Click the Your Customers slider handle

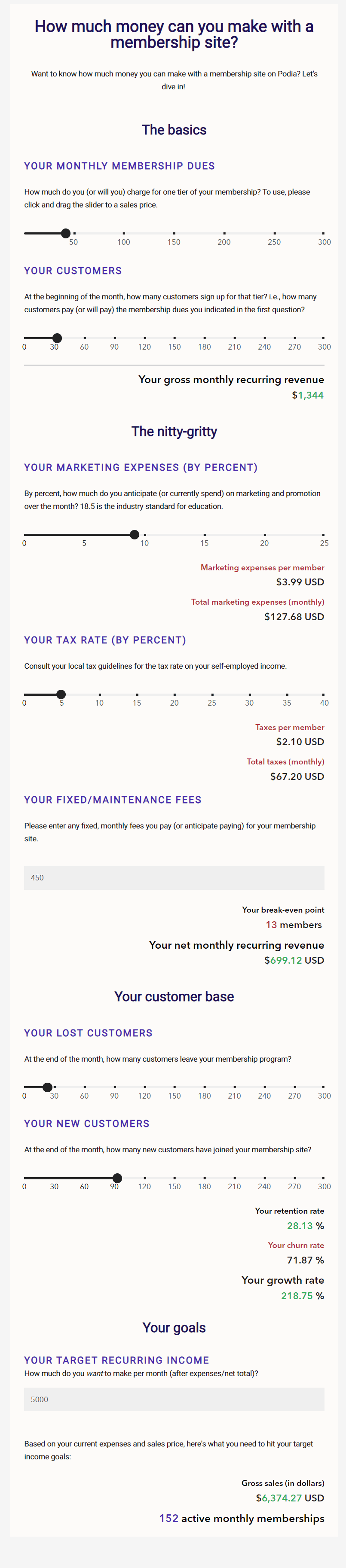click(57, 338)
